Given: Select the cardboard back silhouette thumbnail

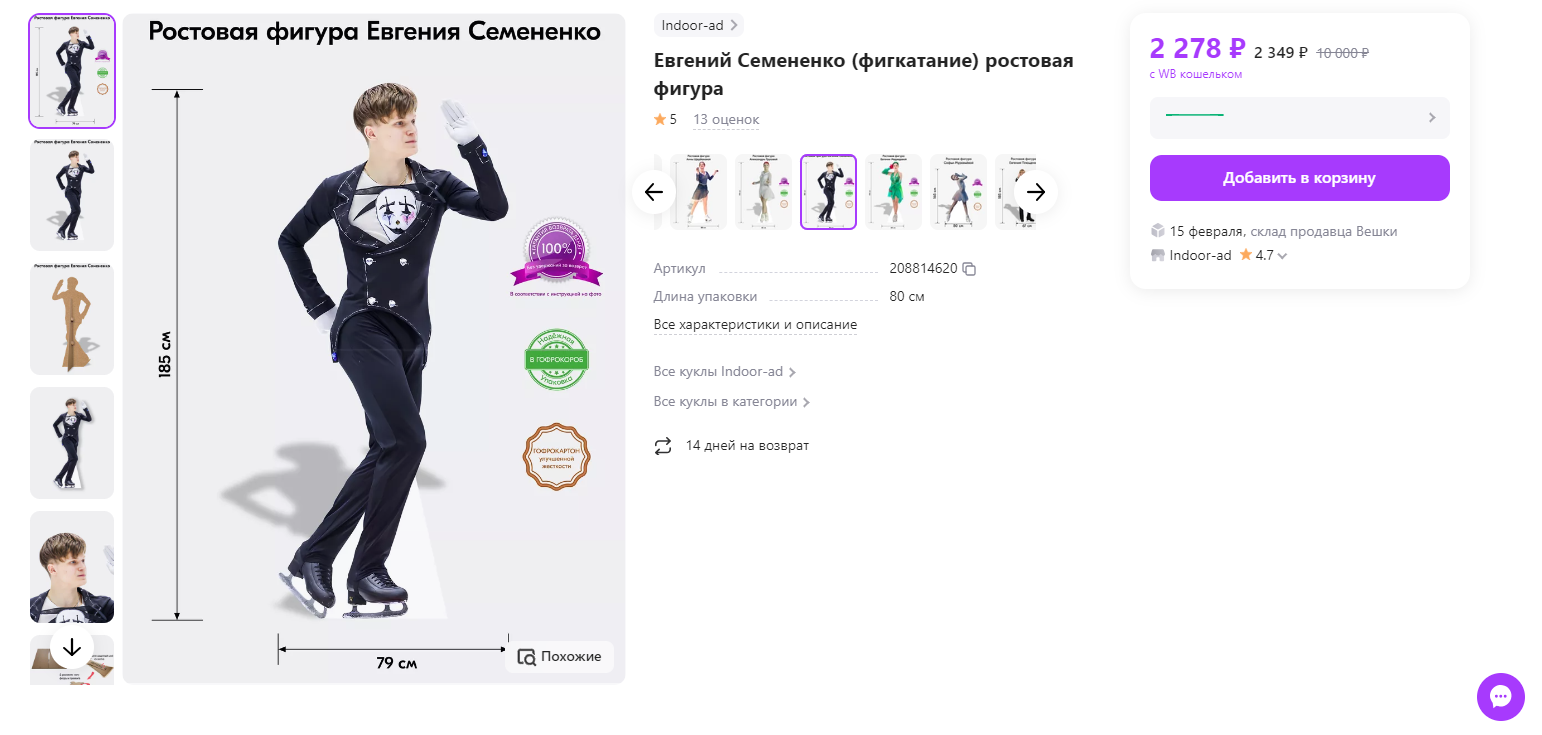Looking at the screenshot, I should pos(72,319).
